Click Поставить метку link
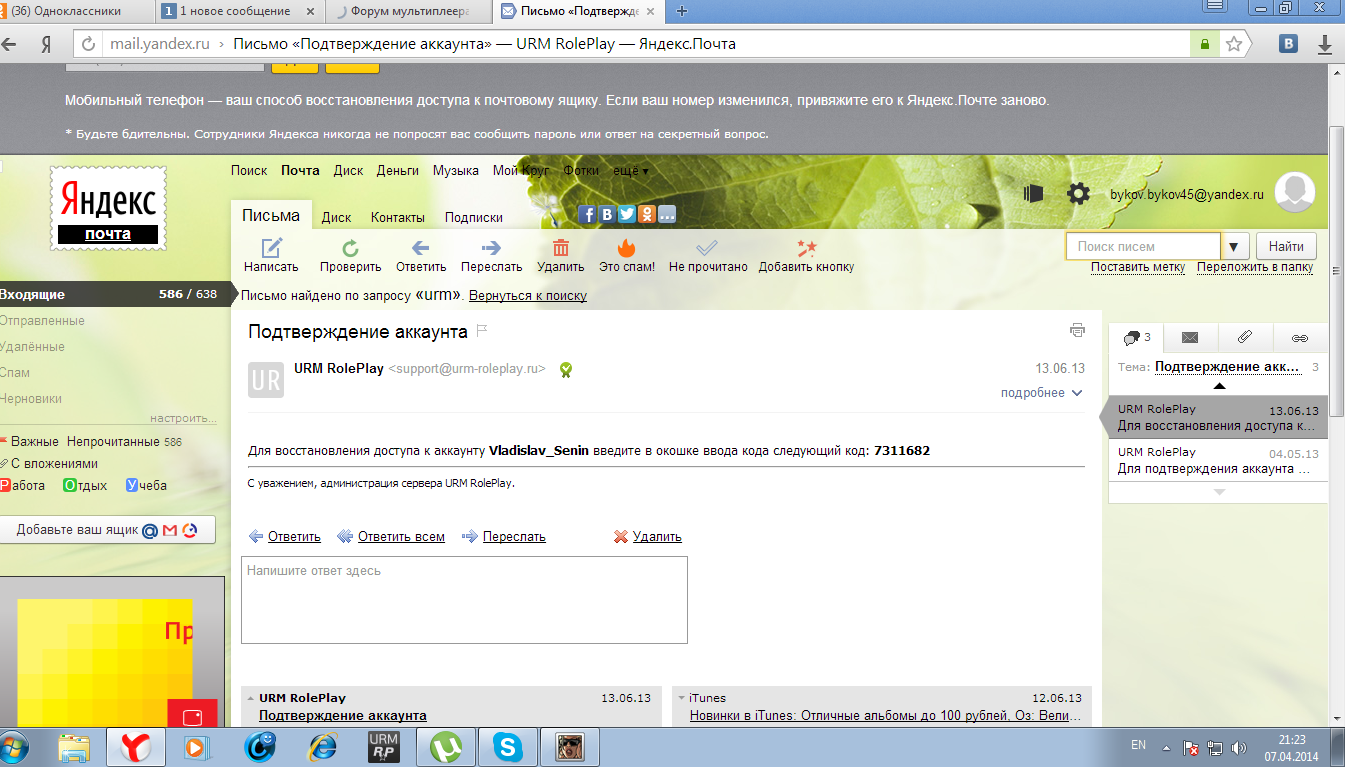 (x=1138, y=267)
